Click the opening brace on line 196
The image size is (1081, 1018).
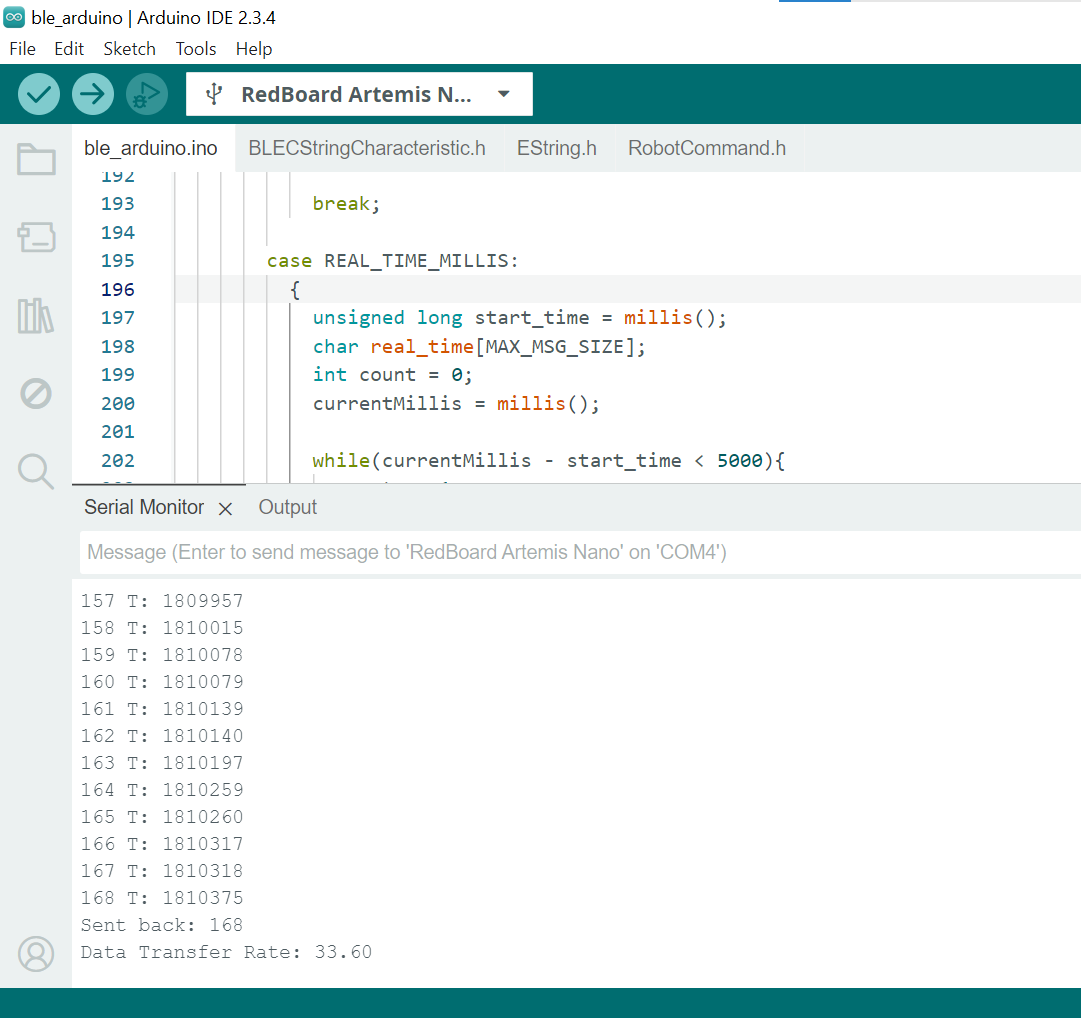click(295, 289)
